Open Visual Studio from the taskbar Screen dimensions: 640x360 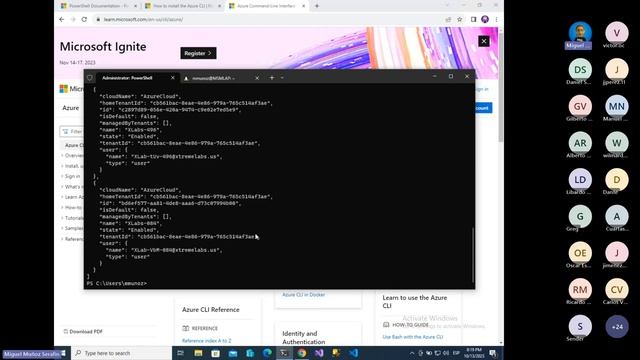click(x=319, y=353)
